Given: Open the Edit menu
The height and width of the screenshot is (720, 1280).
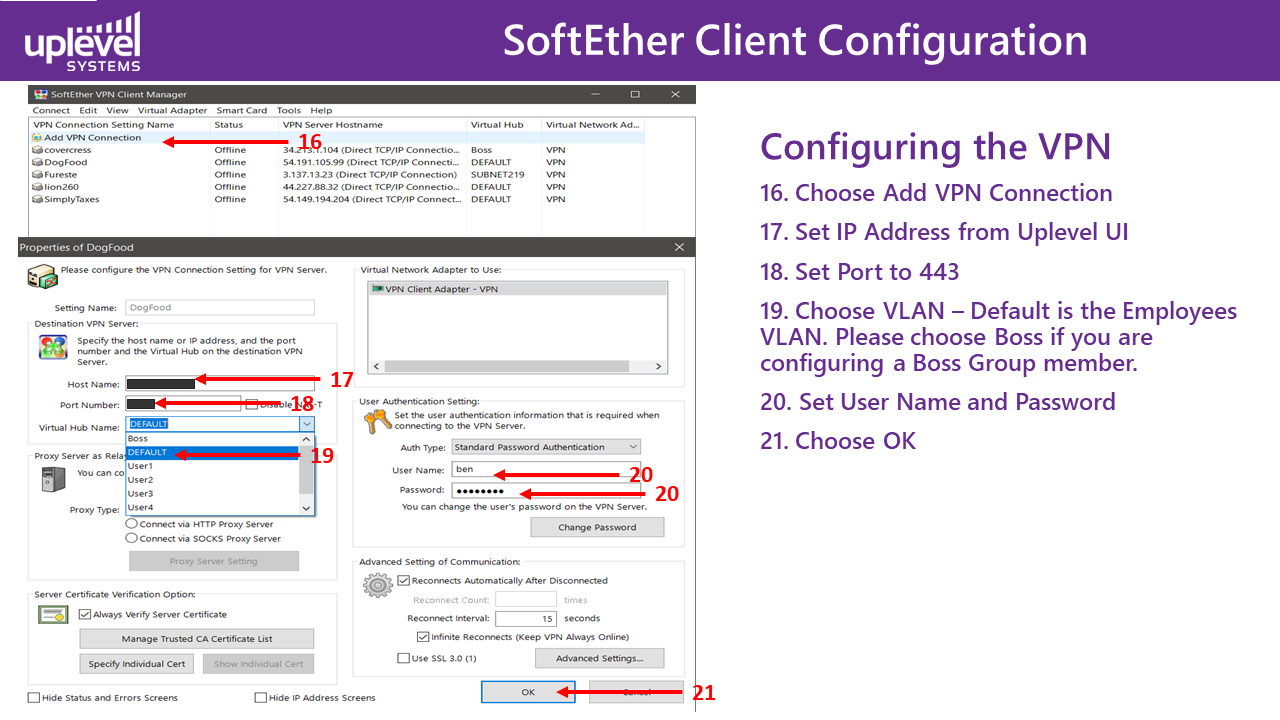Looking at the screenshot, I should [x=88, y=111].
